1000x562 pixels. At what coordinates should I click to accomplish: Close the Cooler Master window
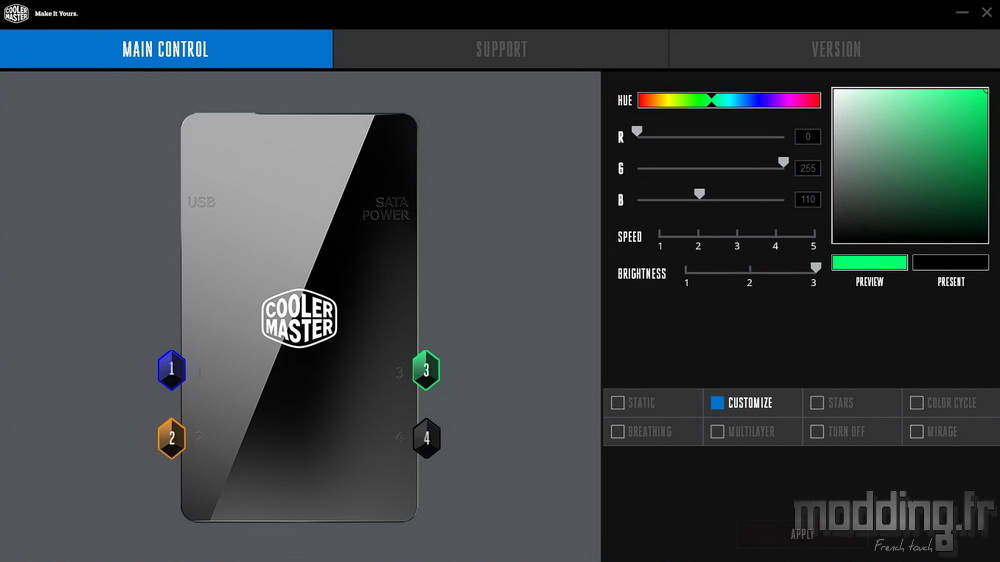[987, 13]
